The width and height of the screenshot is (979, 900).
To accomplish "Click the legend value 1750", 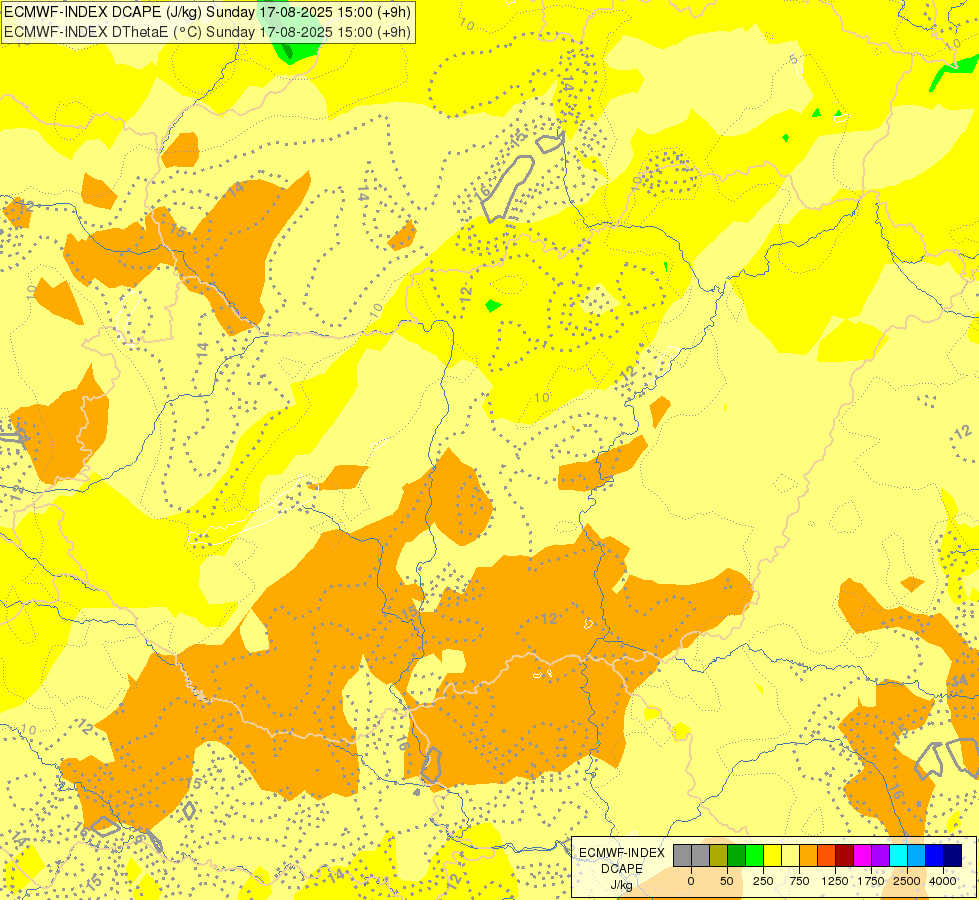I will tap(871, 881).
